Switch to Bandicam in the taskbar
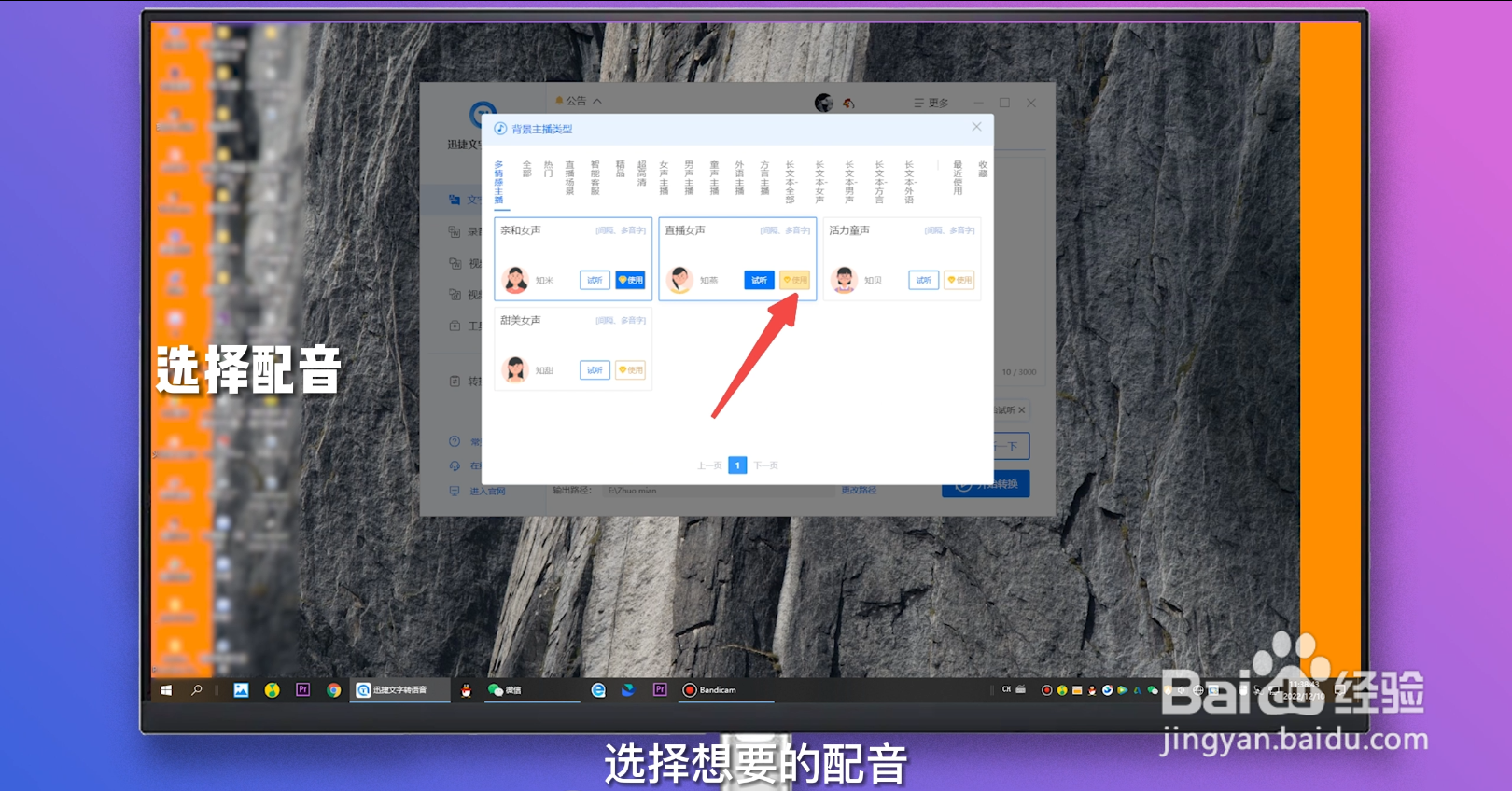 tap(726, 690)
